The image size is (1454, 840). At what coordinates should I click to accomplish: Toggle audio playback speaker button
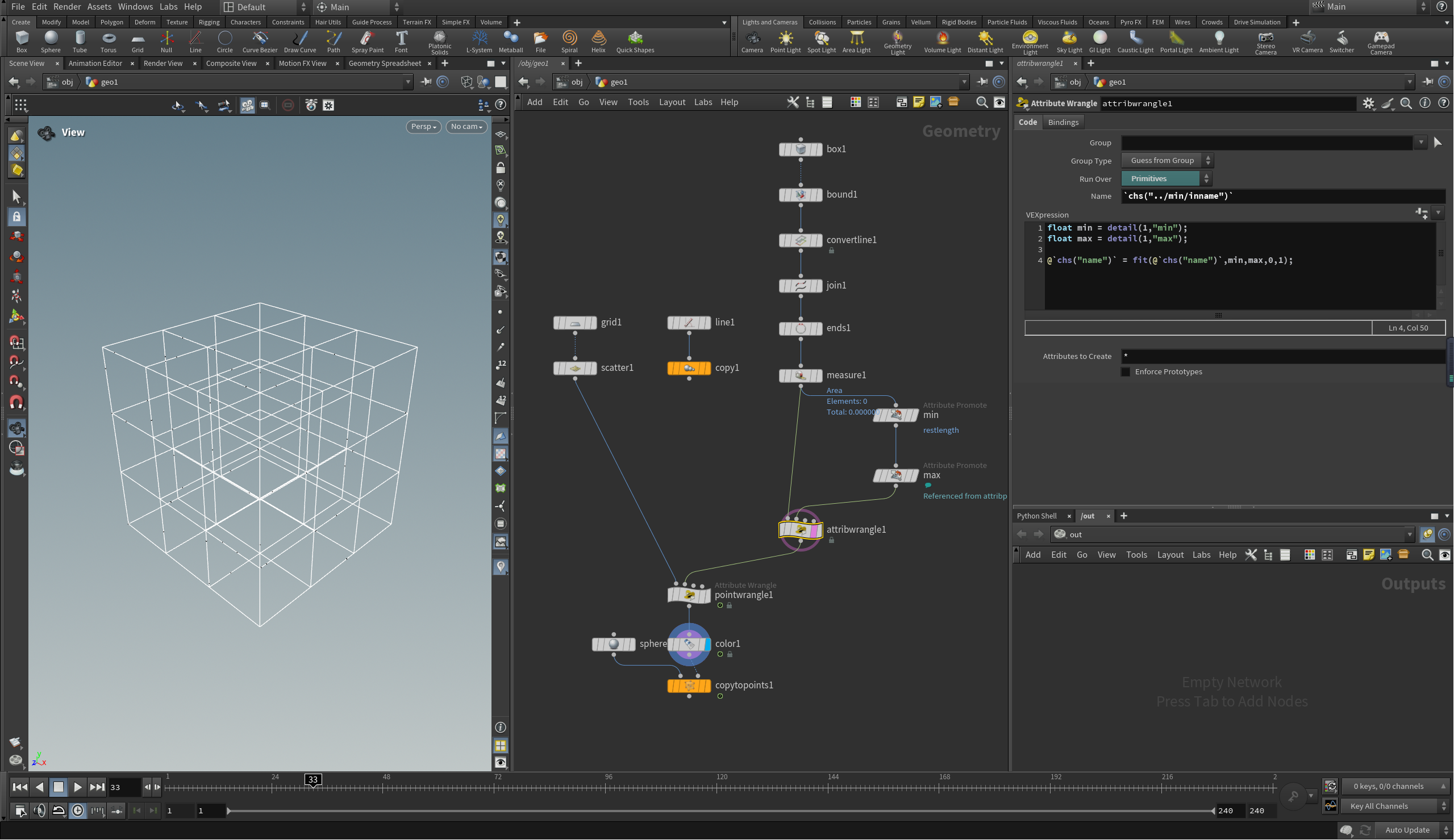click(39, 810)
